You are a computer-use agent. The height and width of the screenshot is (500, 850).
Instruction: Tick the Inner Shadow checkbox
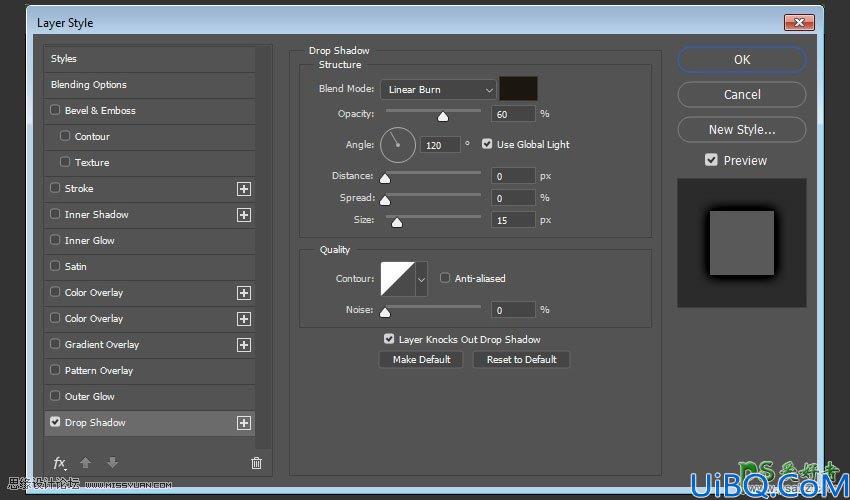[x=55, y=214]
